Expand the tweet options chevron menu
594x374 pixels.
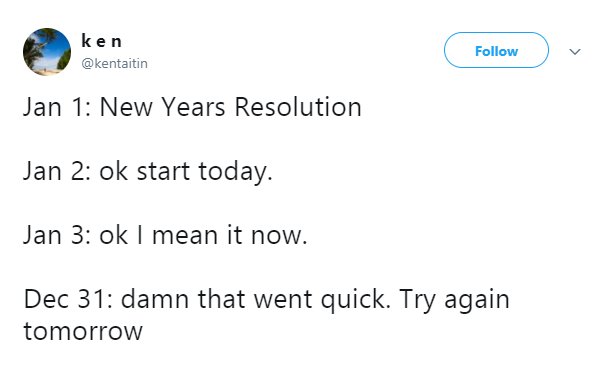tap(575, 52)
